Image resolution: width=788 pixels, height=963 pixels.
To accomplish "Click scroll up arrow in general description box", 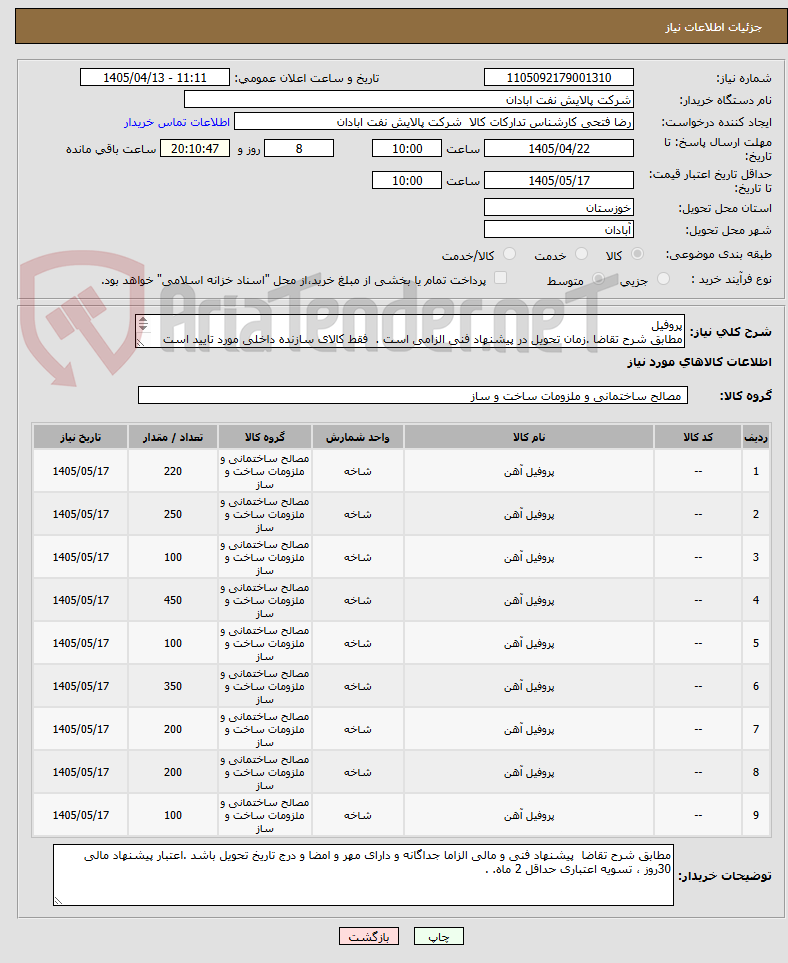I will point(143,319).
